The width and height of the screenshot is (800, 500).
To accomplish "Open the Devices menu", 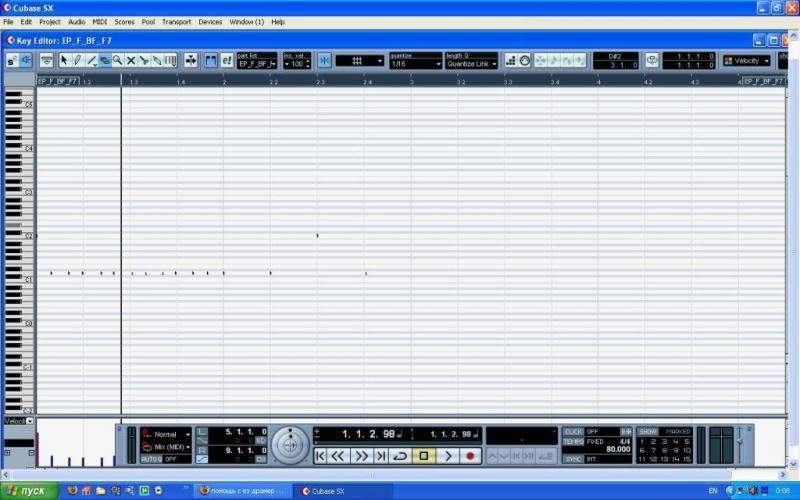I will pyautogui.click(x=210, y=22).
